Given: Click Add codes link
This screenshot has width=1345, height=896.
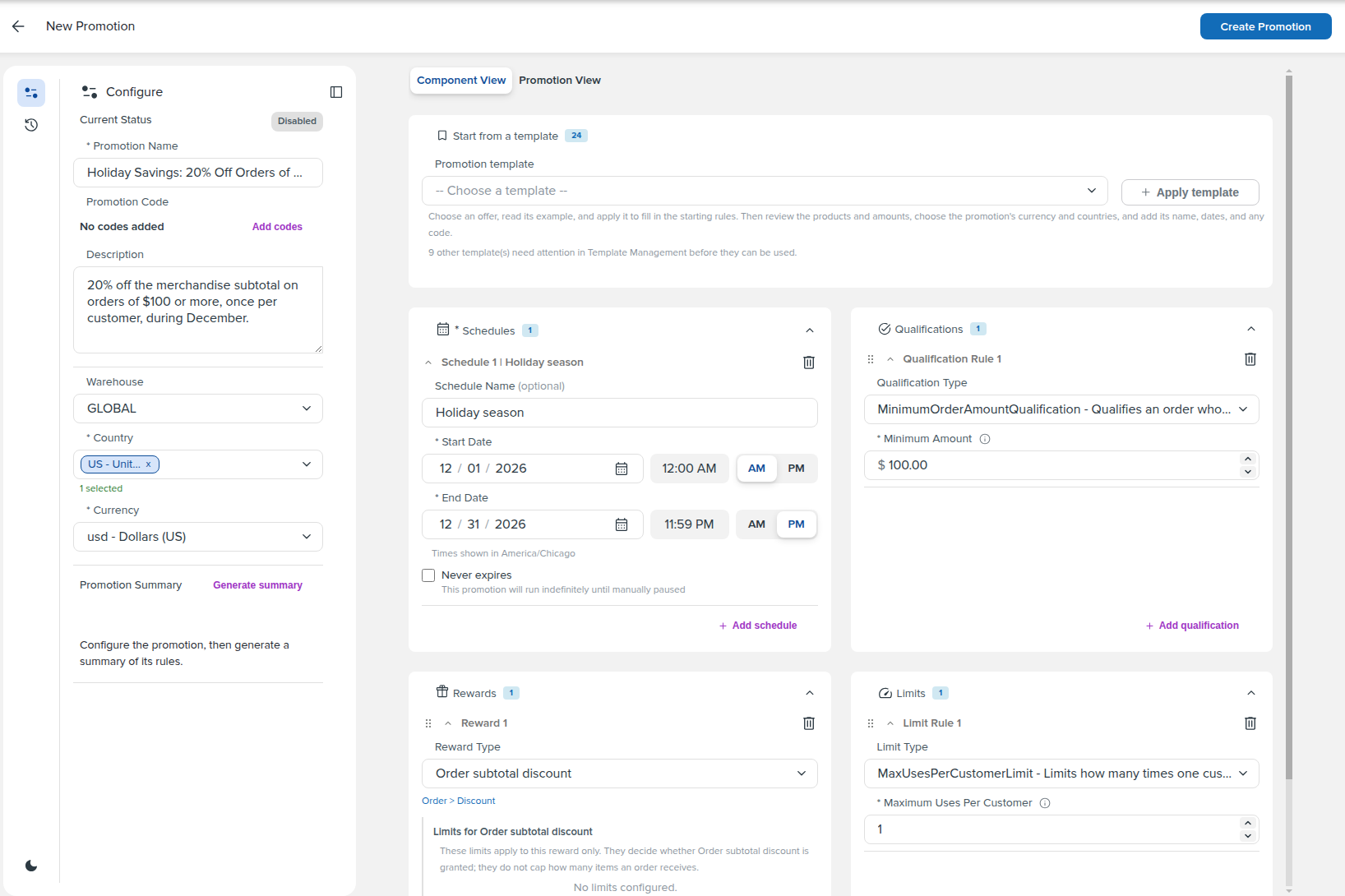Looking at the screenshot, I should pos(277,227).
